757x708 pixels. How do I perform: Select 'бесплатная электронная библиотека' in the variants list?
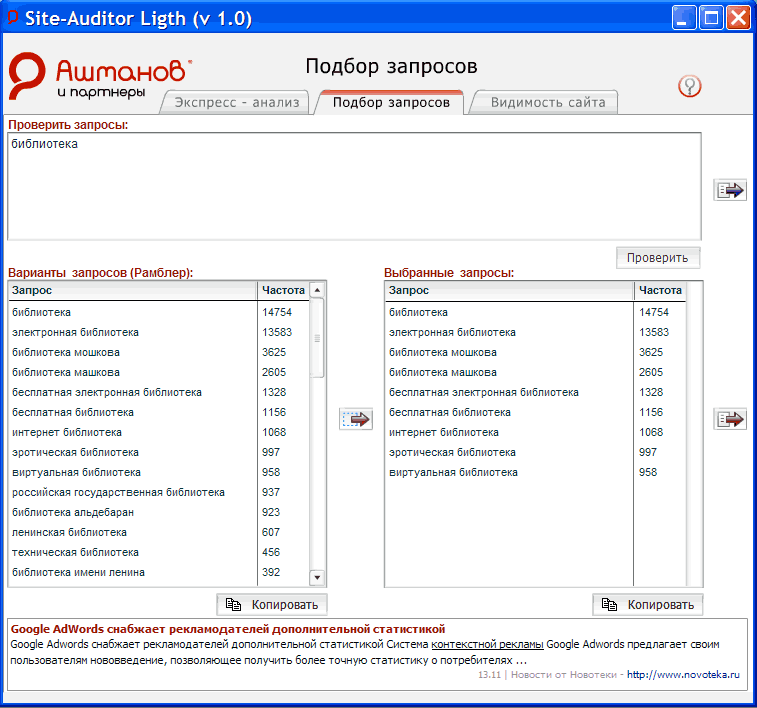click(158, 392)
